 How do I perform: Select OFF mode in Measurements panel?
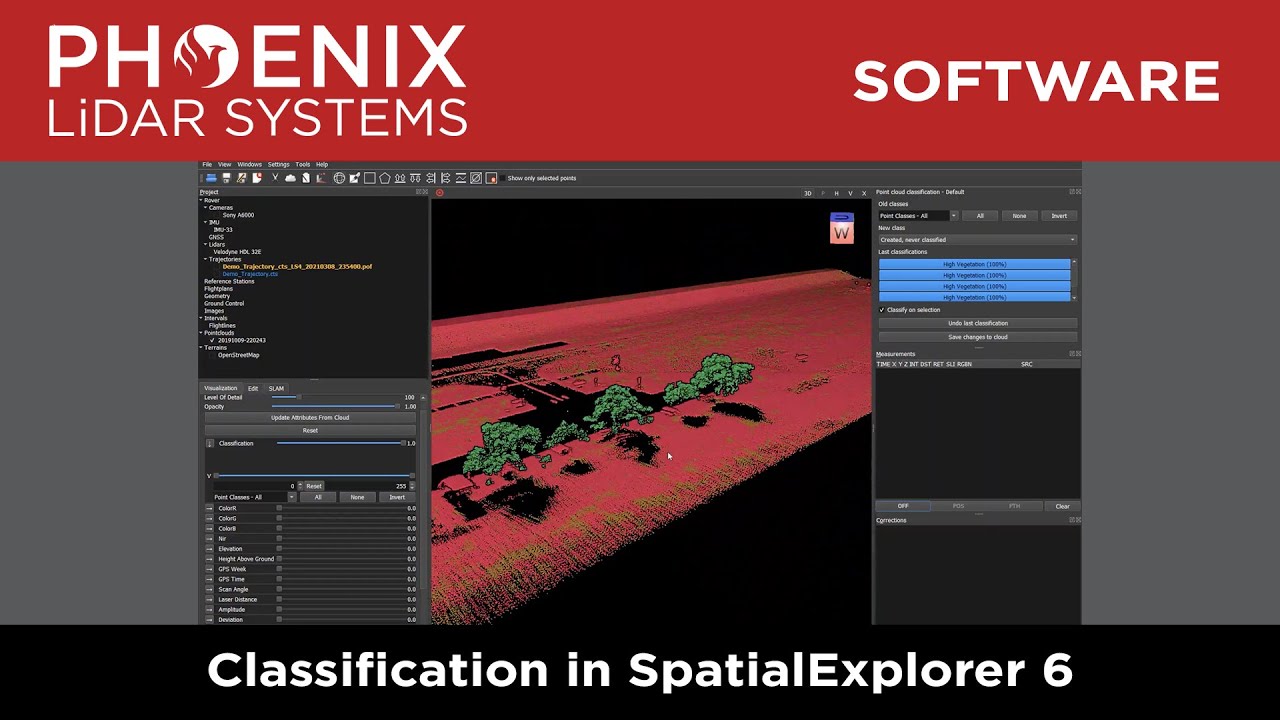pos(903,506)
